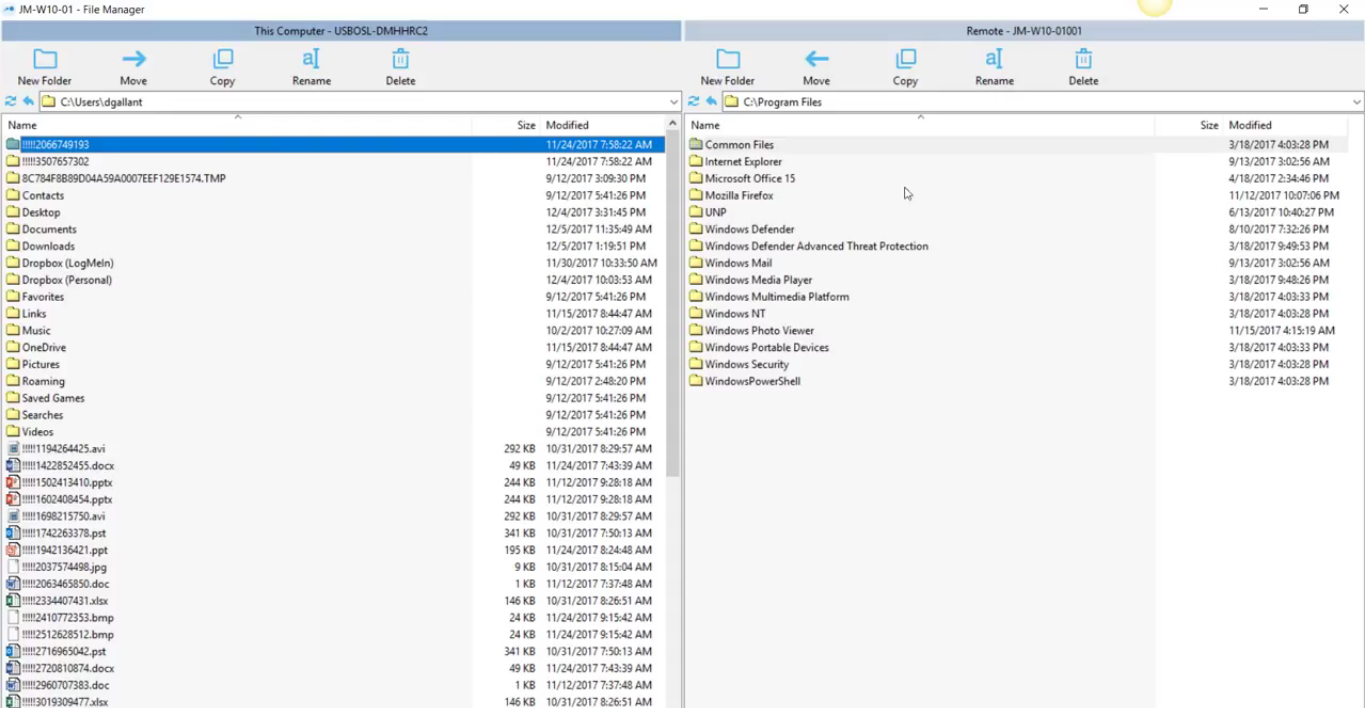Click the local pane vertical scrollbar
Image resolution: width=1365 pixels, height=708 pixels.
coord(673,300)
